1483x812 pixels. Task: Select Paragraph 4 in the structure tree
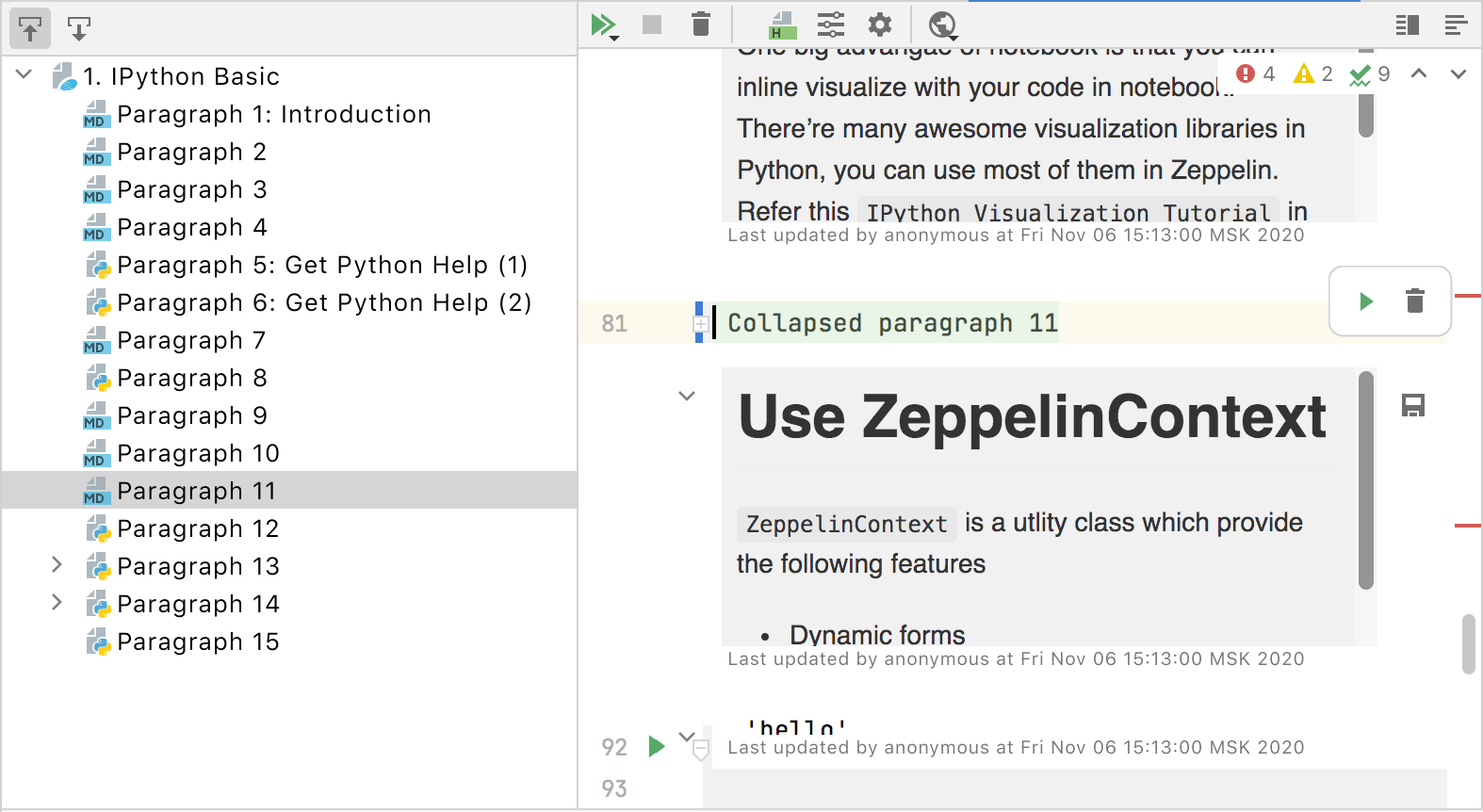tap(192, 227)
